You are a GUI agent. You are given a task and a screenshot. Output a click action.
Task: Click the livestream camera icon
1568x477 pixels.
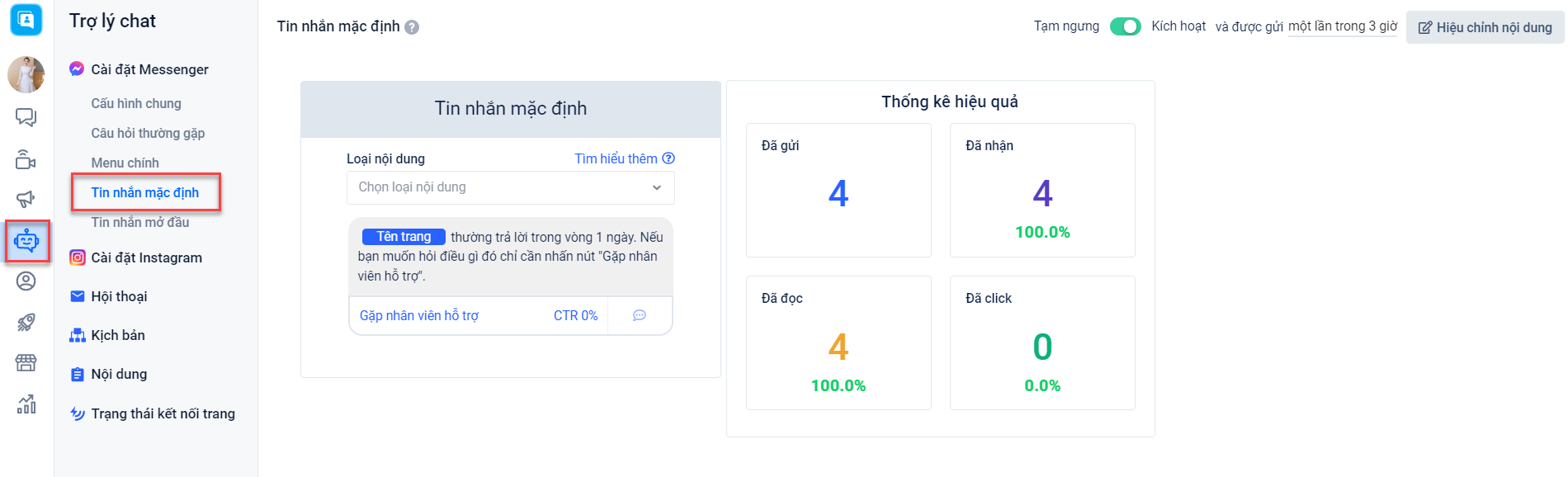click(26, 159)
